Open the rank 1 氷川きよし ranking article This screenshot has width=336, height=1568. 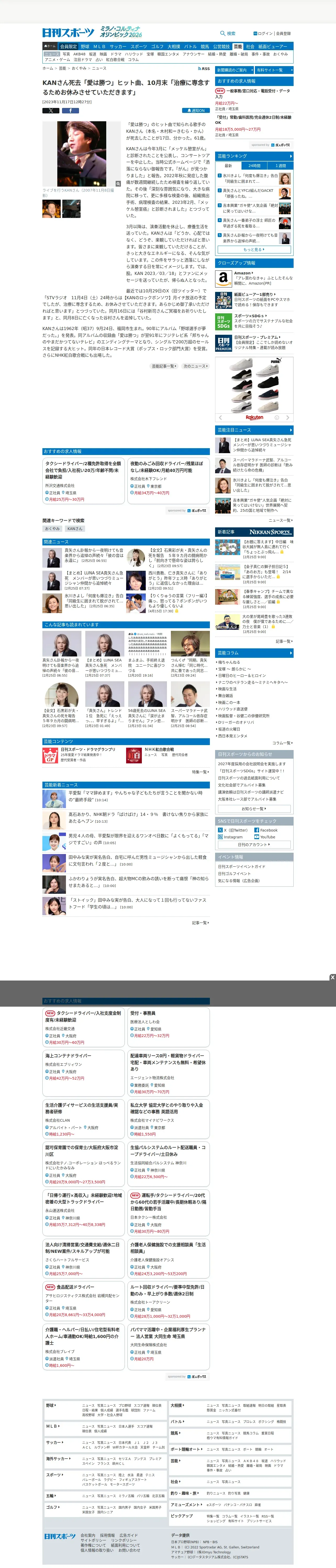(x=254, y=178)
